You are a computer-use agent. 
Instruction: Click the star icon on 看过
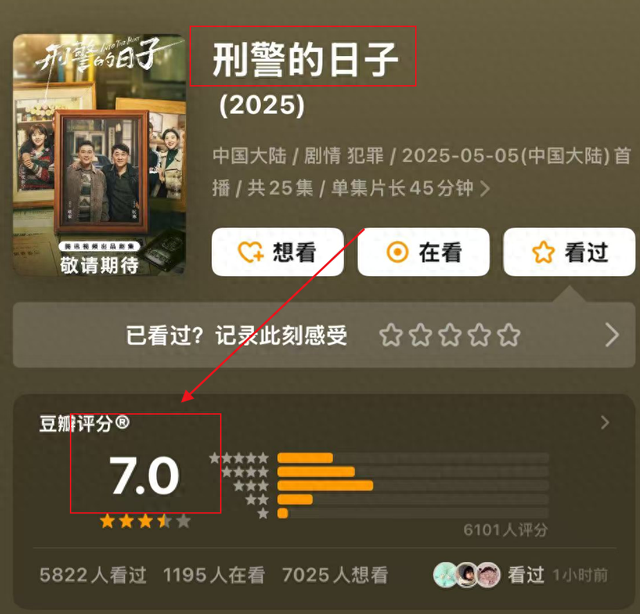[543, 252]
